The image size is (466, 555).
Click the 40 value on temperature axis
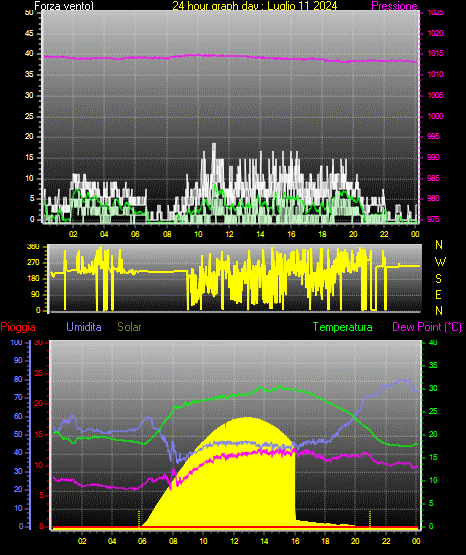pyautogui.click(x=433, y=342)
